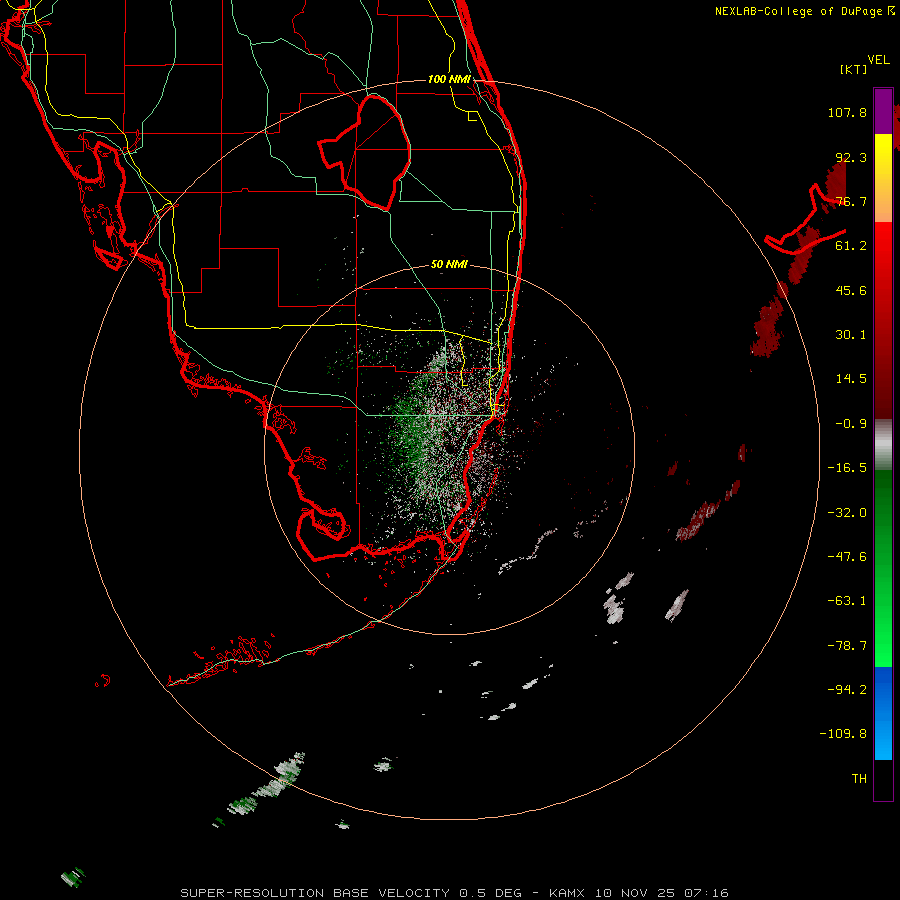
Task: Click the -63.1 velocity scale value
Action: point(847,601)
